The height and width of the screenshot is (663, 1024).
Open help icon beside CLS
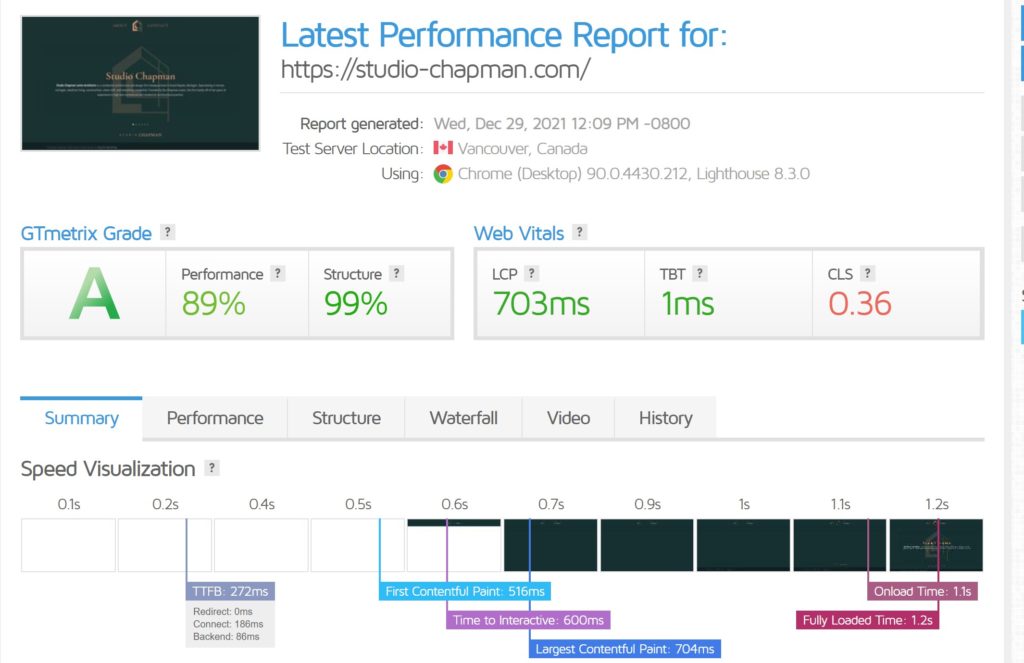[x=867, y=273]
